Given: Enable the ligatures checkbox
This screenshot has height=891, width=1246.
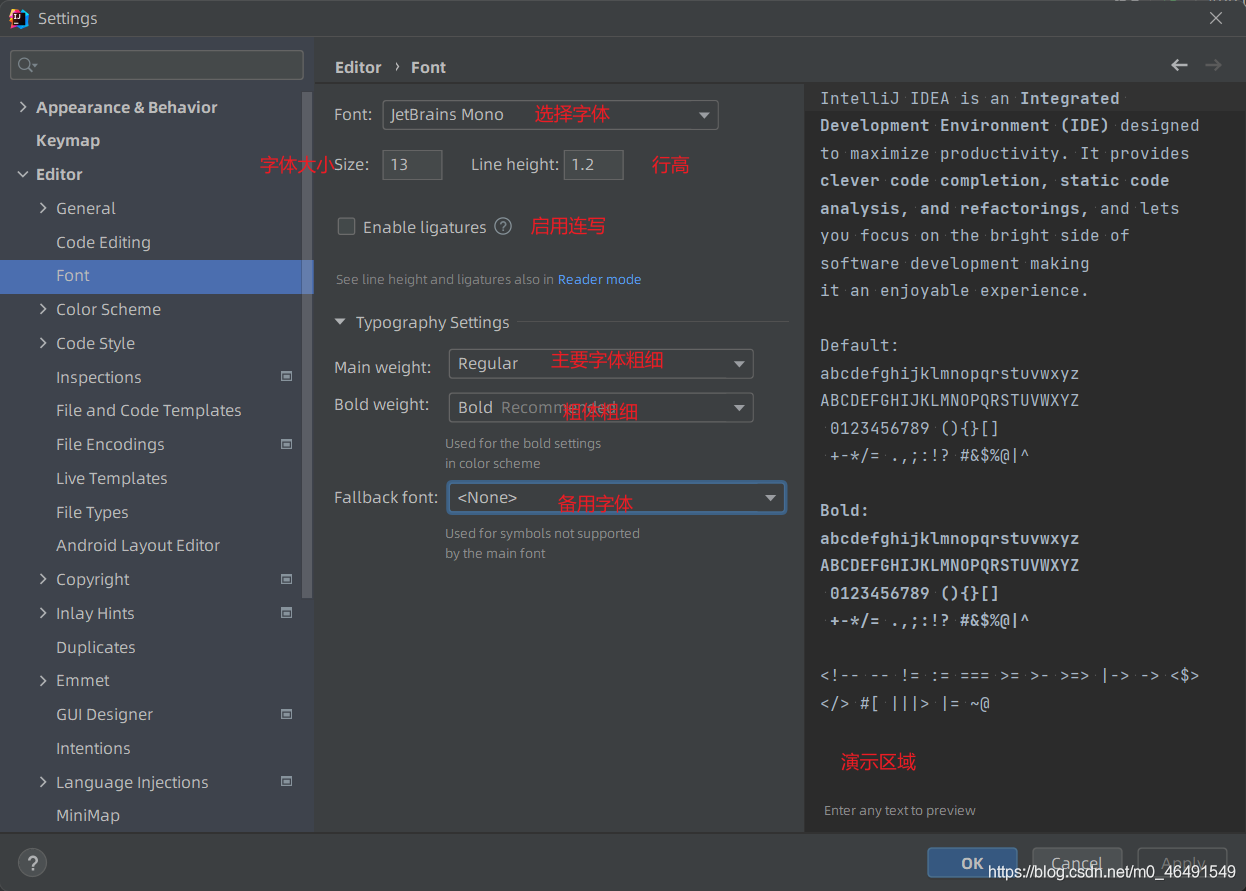Looking at the screenshot, I should 346,227.
